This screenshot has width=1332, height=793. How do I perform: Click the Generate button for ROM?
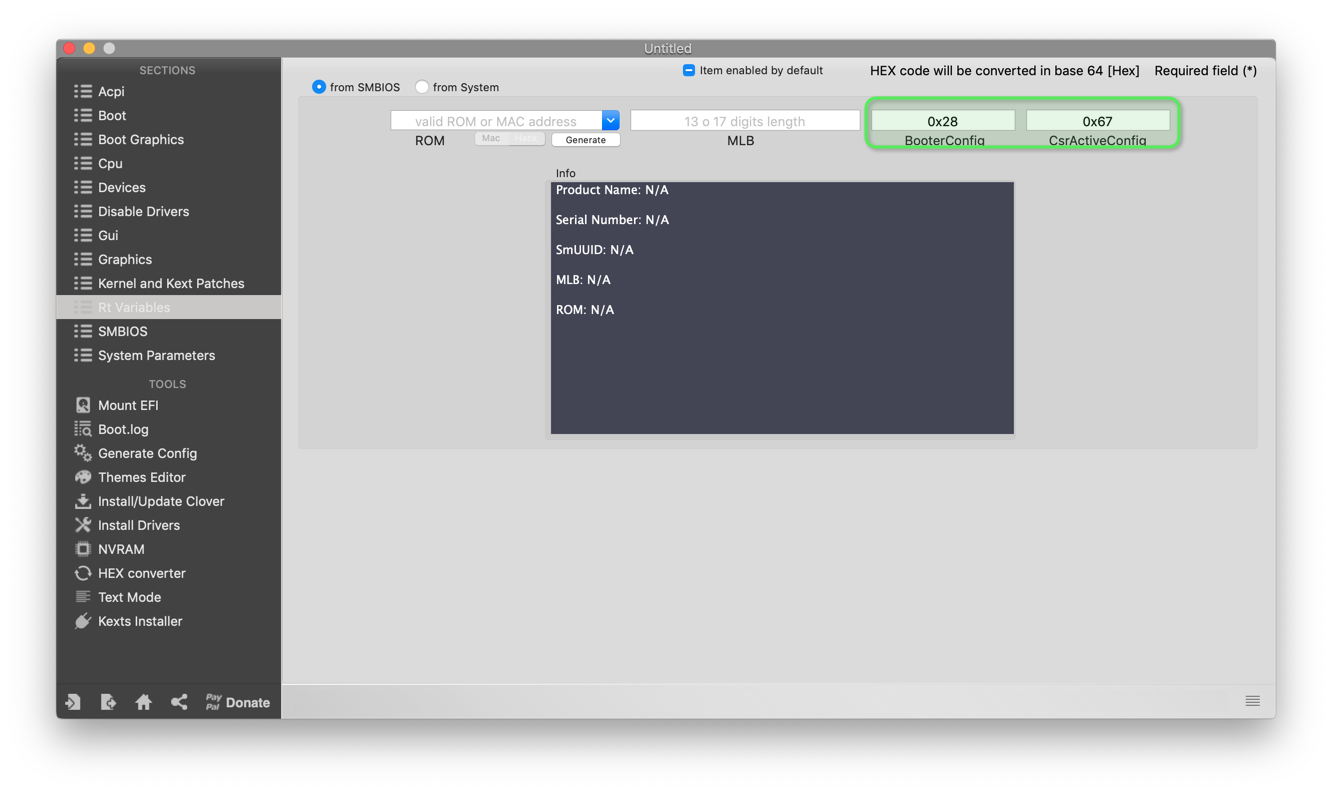(586, 140)
